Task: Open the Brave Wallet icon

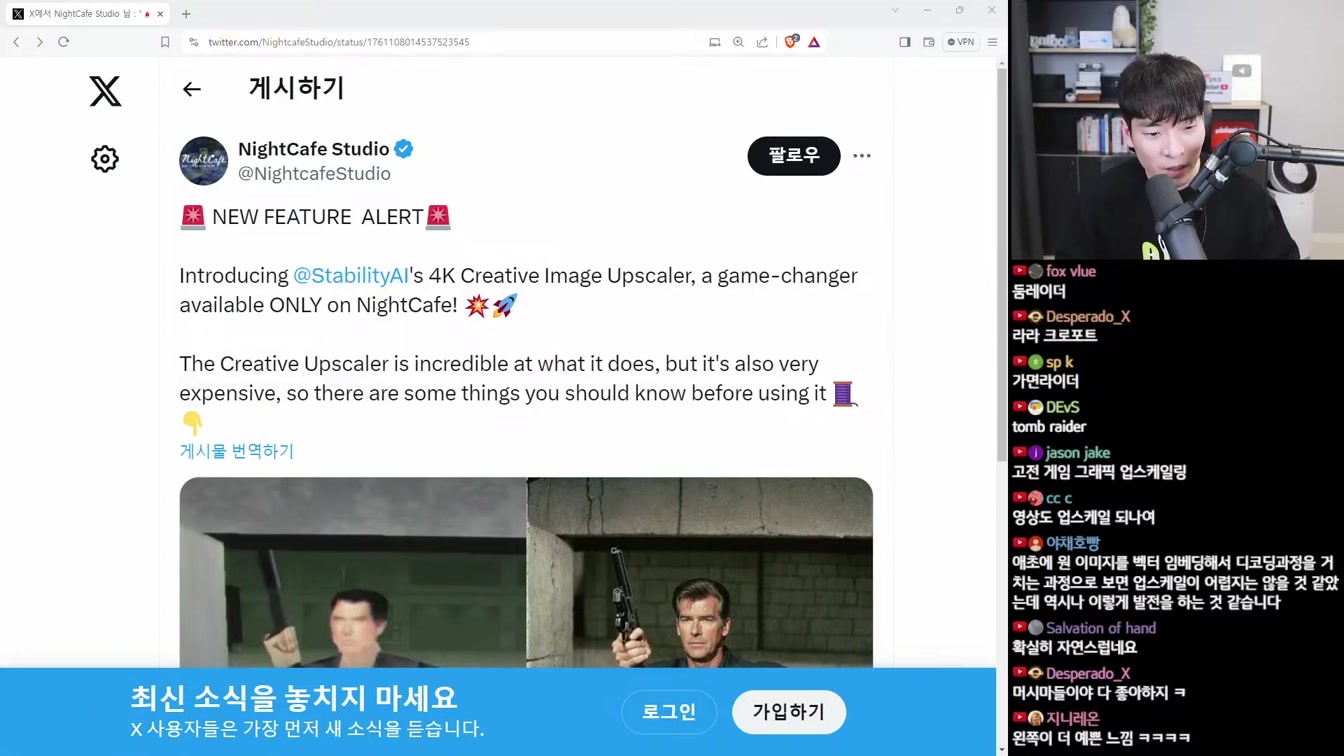Action: click(928, 42)
